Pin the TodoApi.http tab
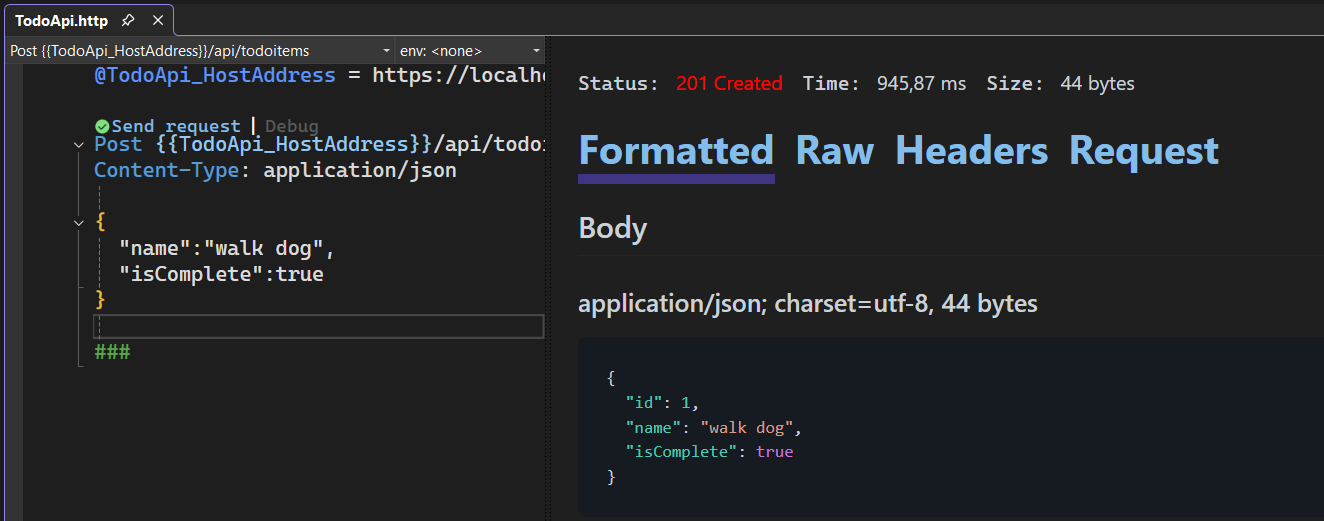 coord(127,20)
